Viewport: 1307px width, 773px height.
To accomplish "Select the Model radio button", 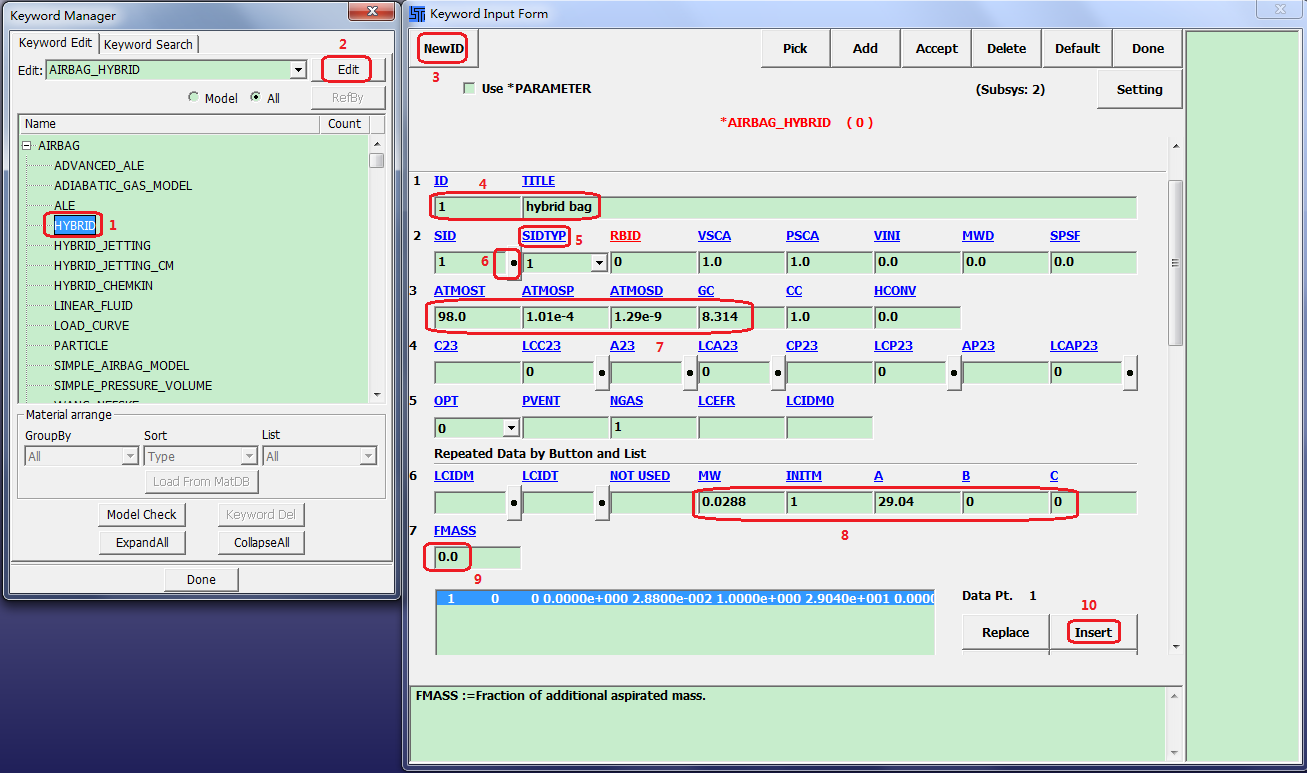I will coord(194,98).
